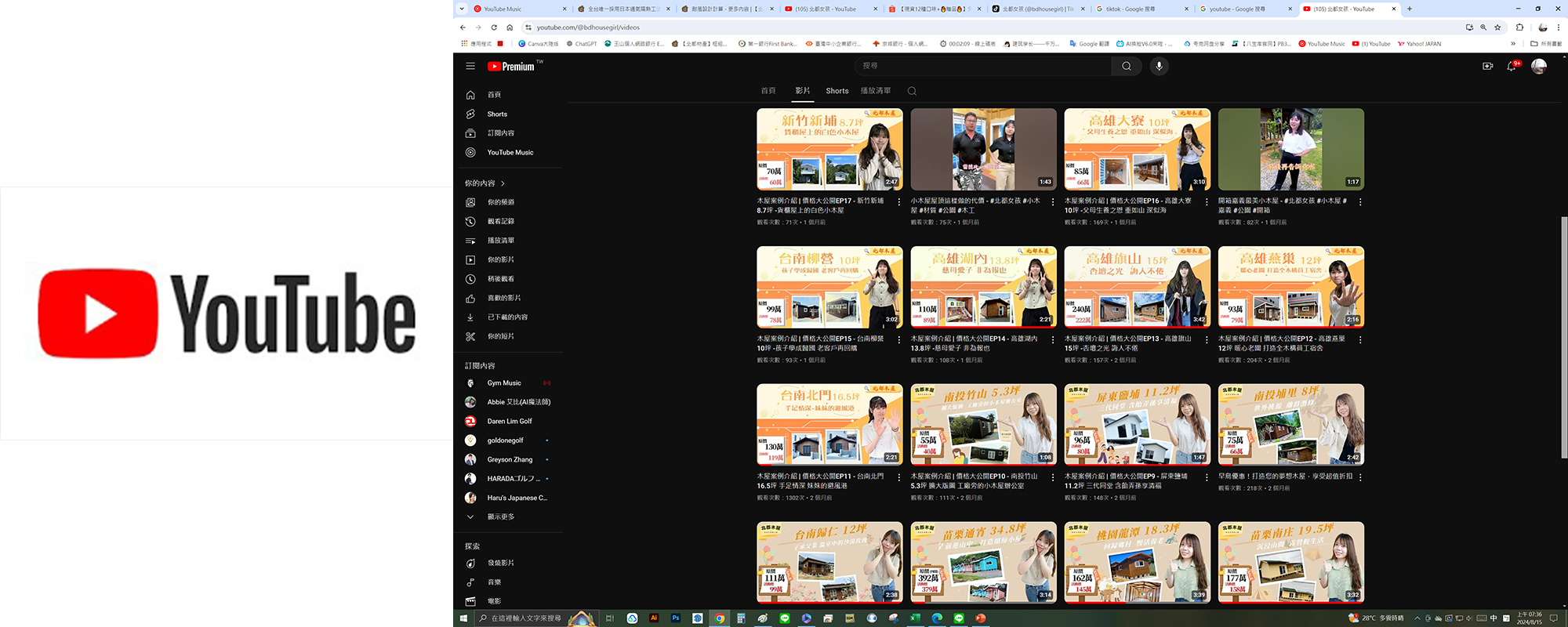This screenshot has width=1568, height=627.
Task: Click the search magnifier button beside the search box
Action: (1127, 66)
